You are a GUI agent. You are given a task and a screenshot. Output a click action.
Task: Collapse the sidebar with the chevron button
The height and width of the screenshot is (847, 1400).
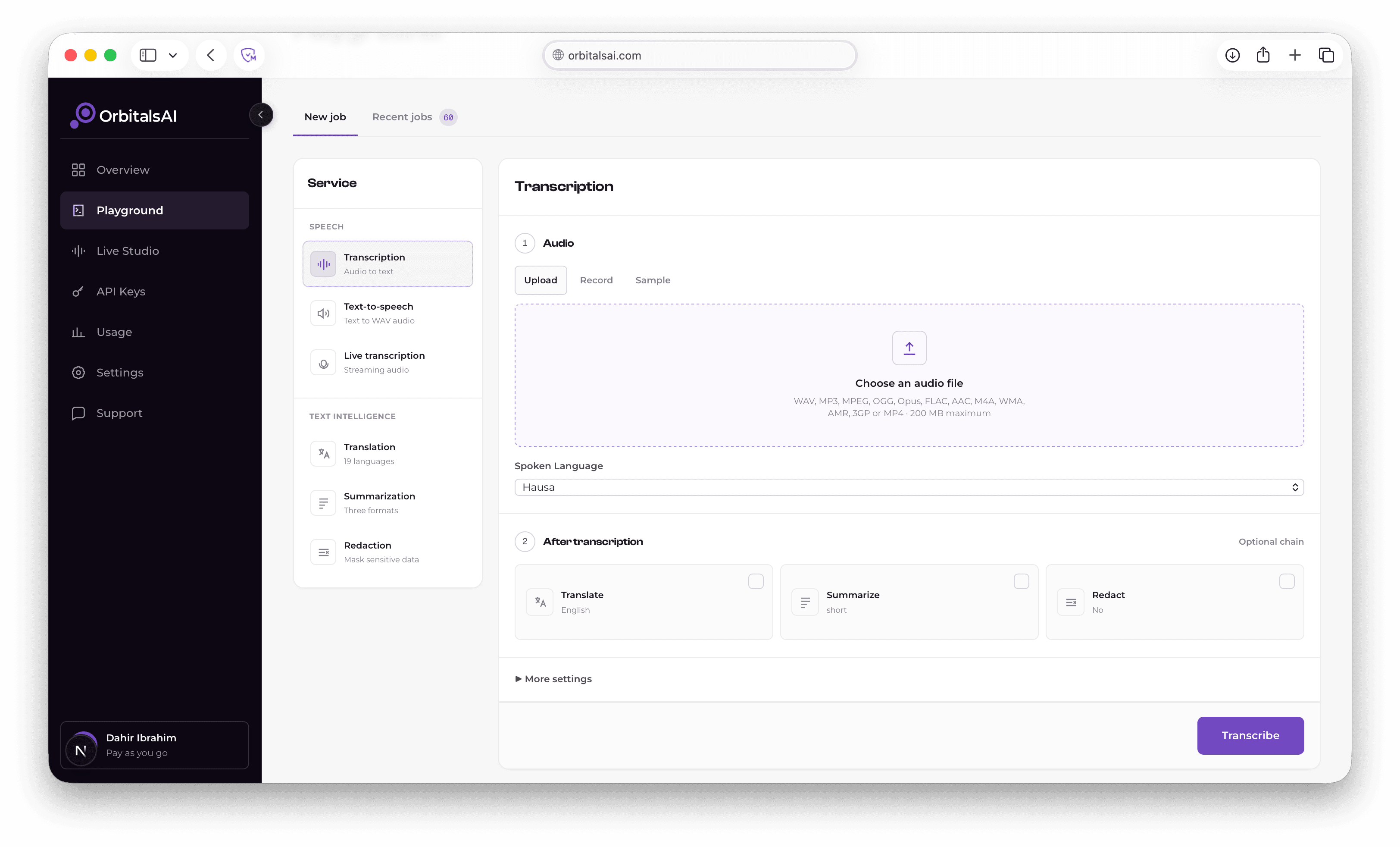(261, 115)
